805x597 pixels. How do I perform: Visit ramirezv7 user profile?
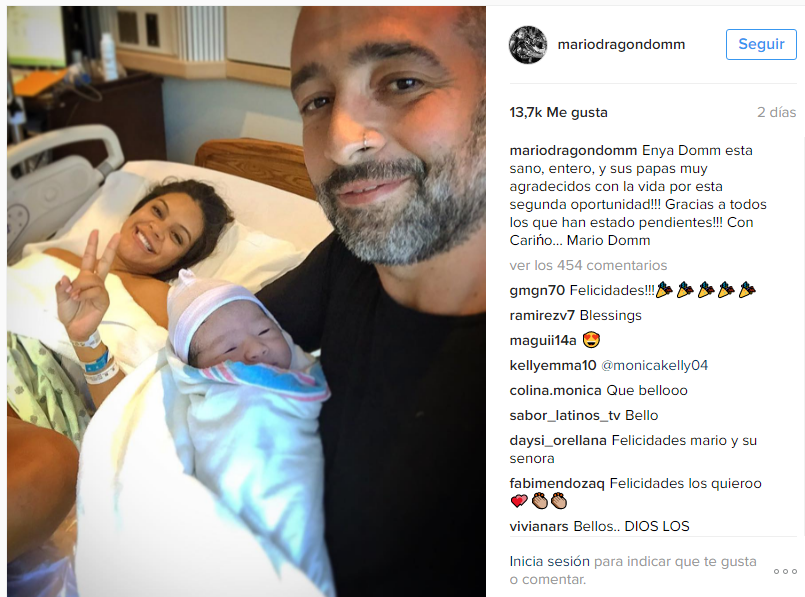542,315
